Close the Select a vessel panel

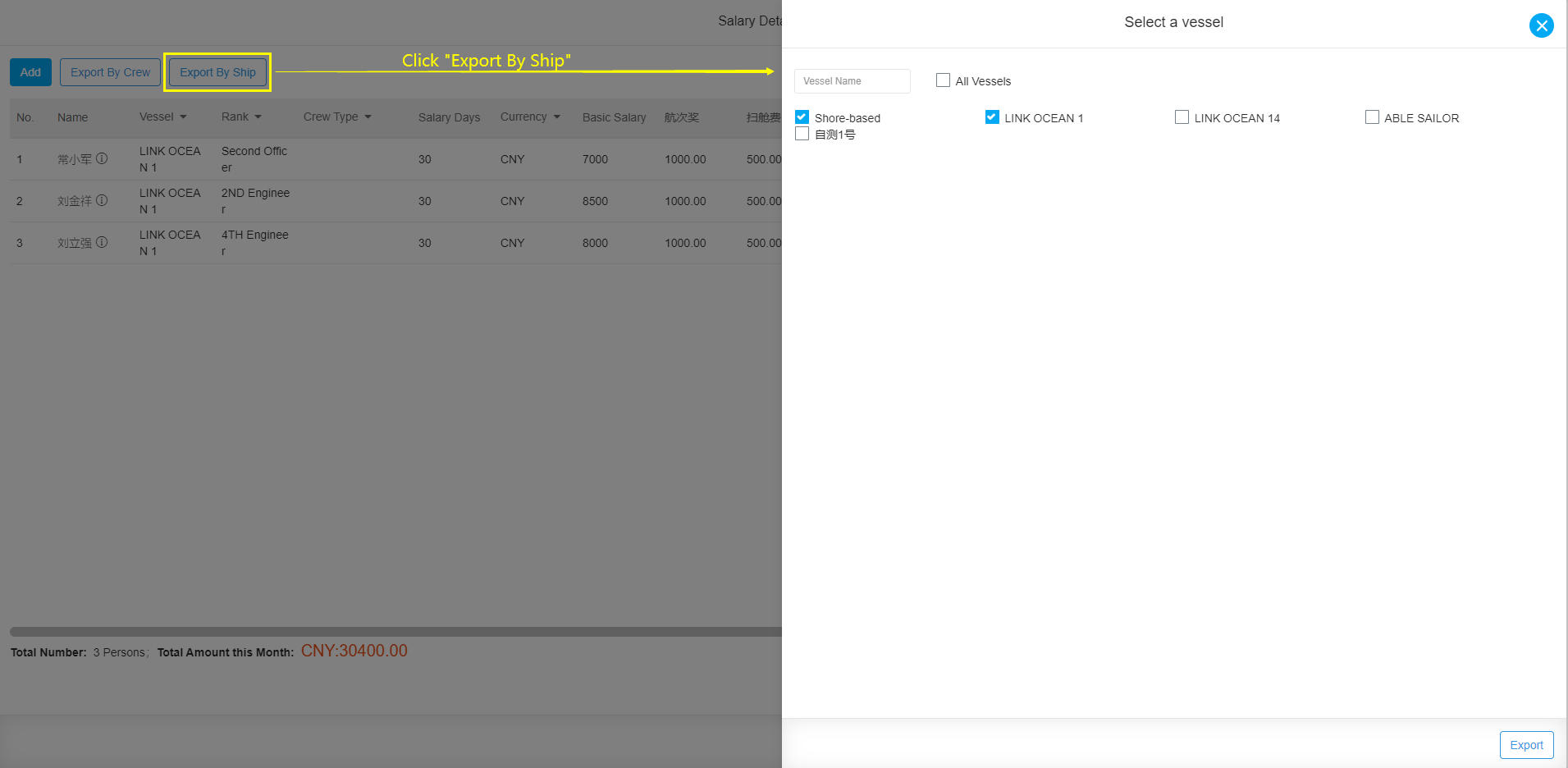click(1541, 25)
